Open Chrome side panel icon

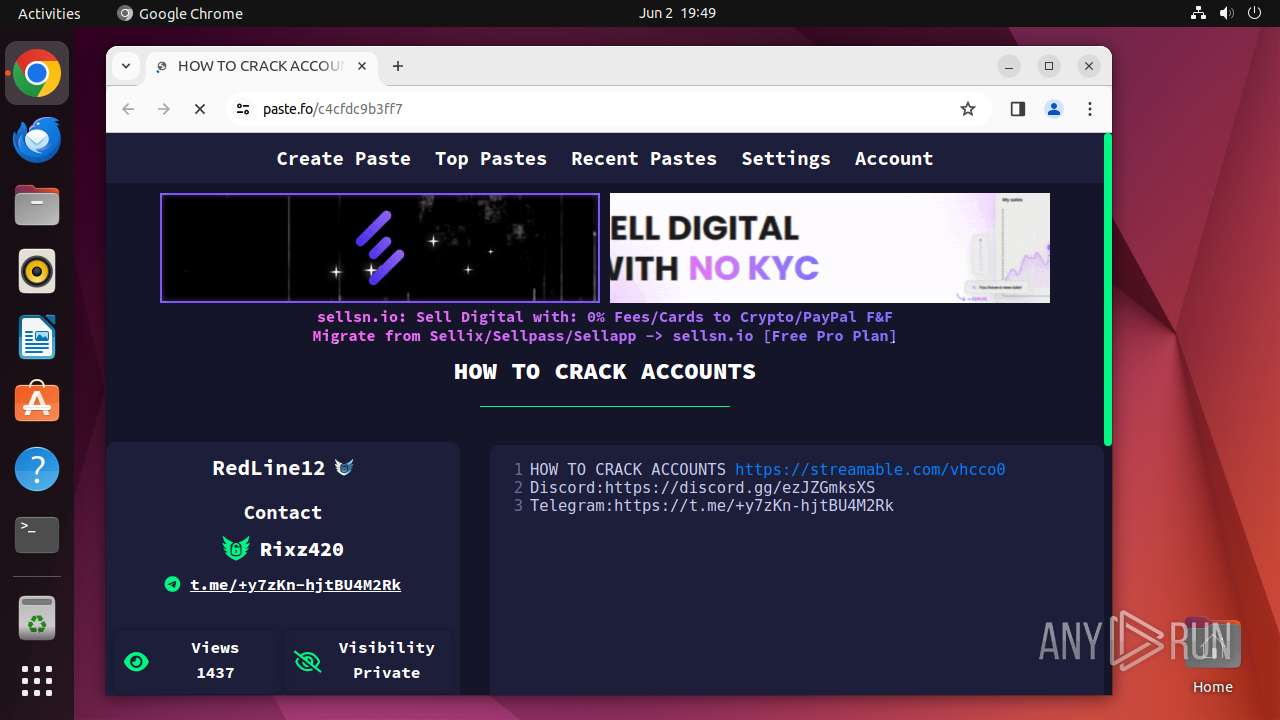click(x=1018, y=109)
